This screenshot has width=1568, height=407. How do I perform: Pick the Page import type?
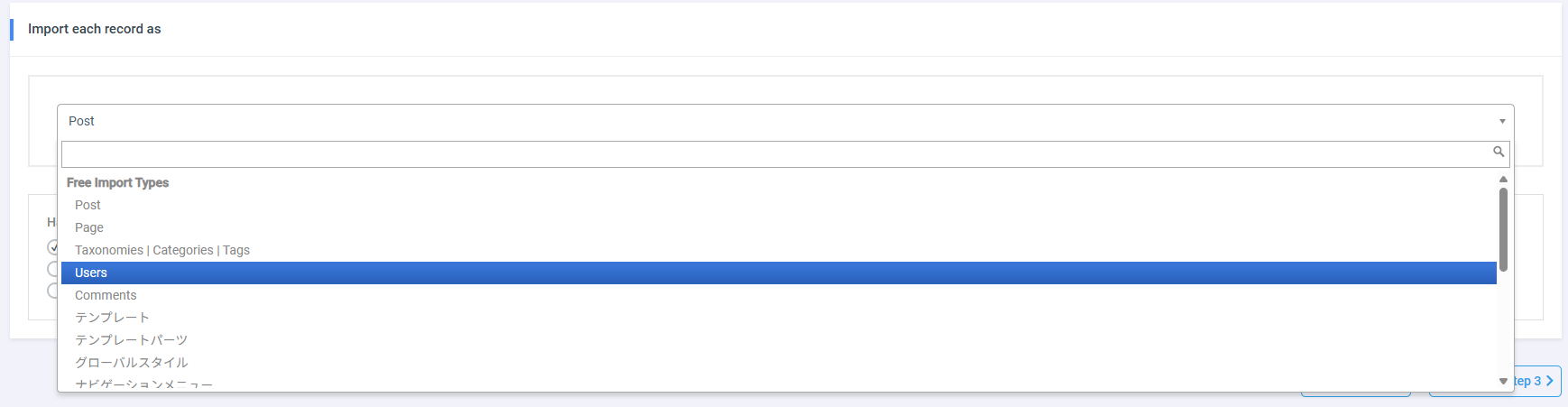point(89,227)
